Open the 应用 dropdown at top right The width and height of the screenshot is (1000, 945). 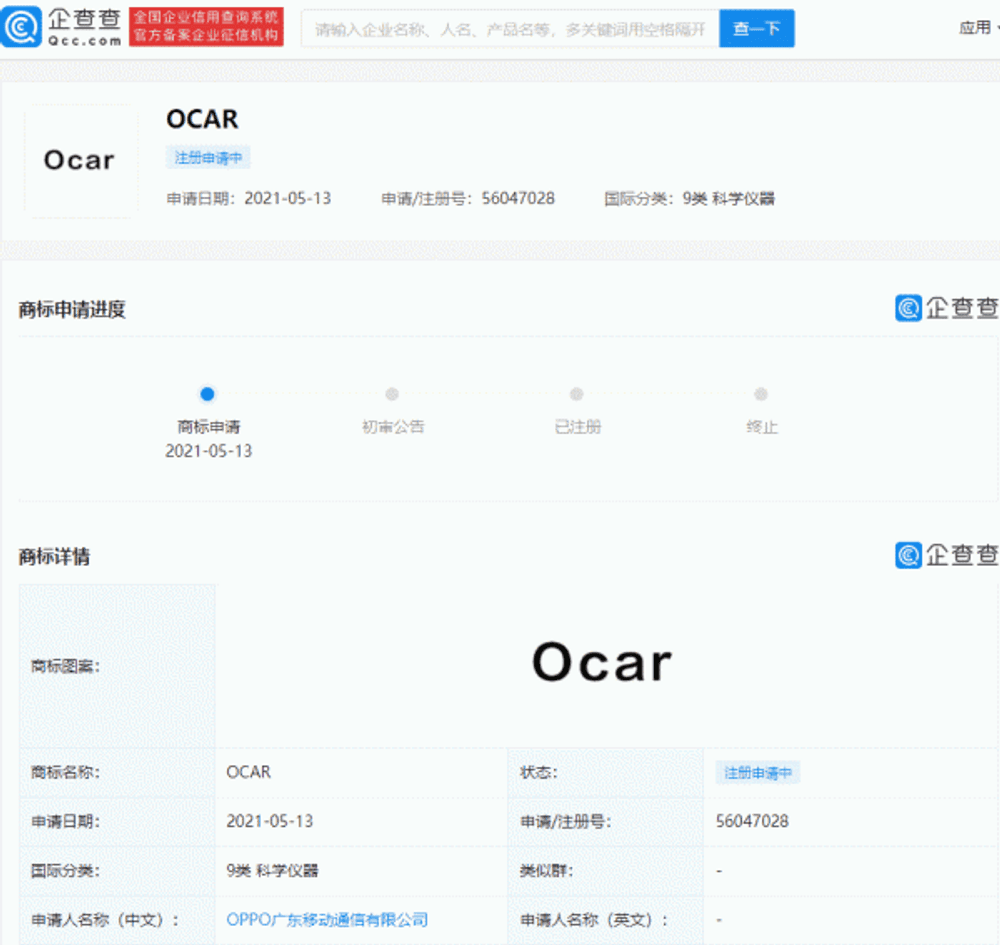(x=977, y=28)
